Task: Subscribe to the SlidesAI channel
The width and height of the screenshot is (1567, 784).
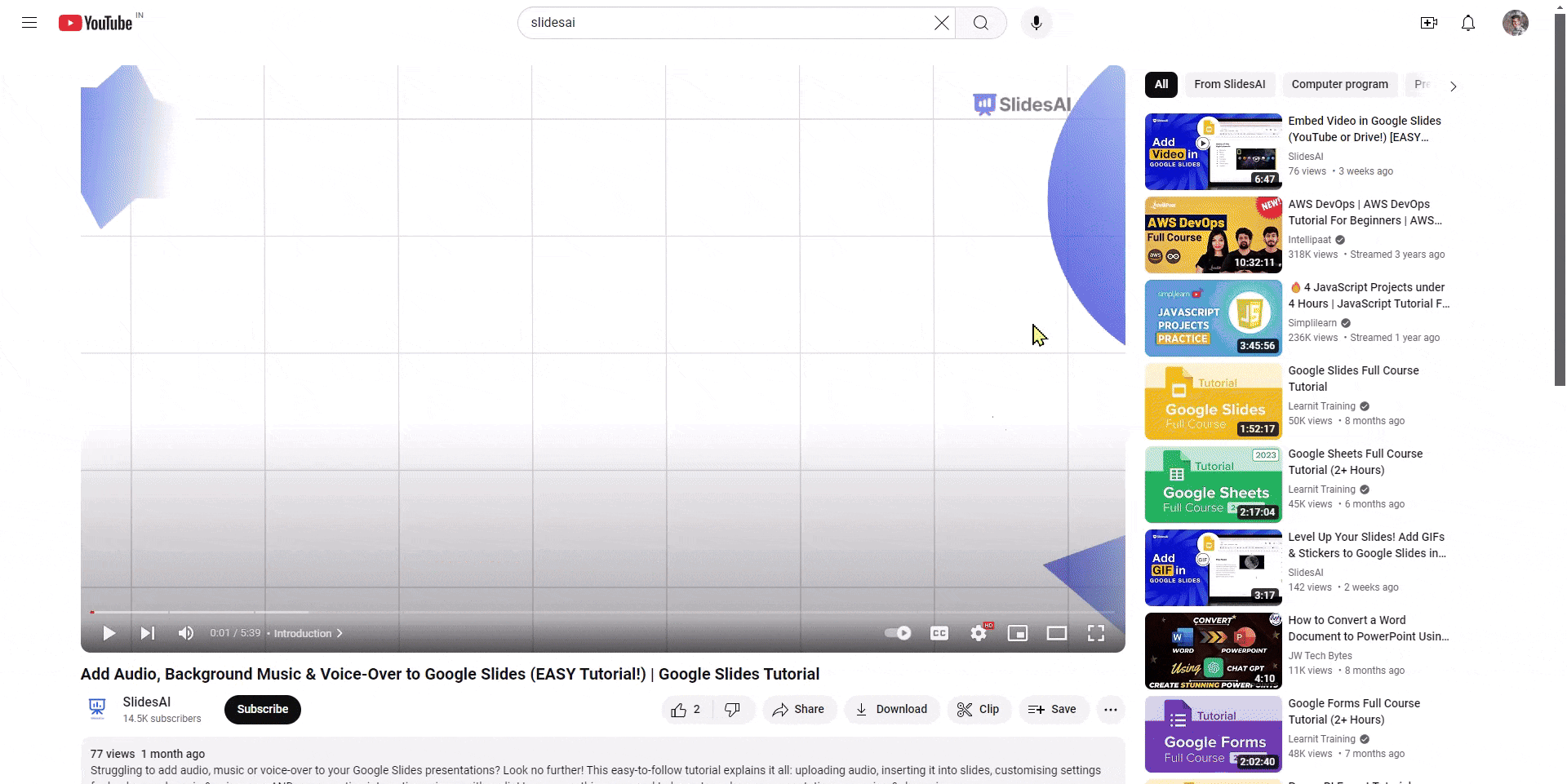Action: tap(262, 709)
